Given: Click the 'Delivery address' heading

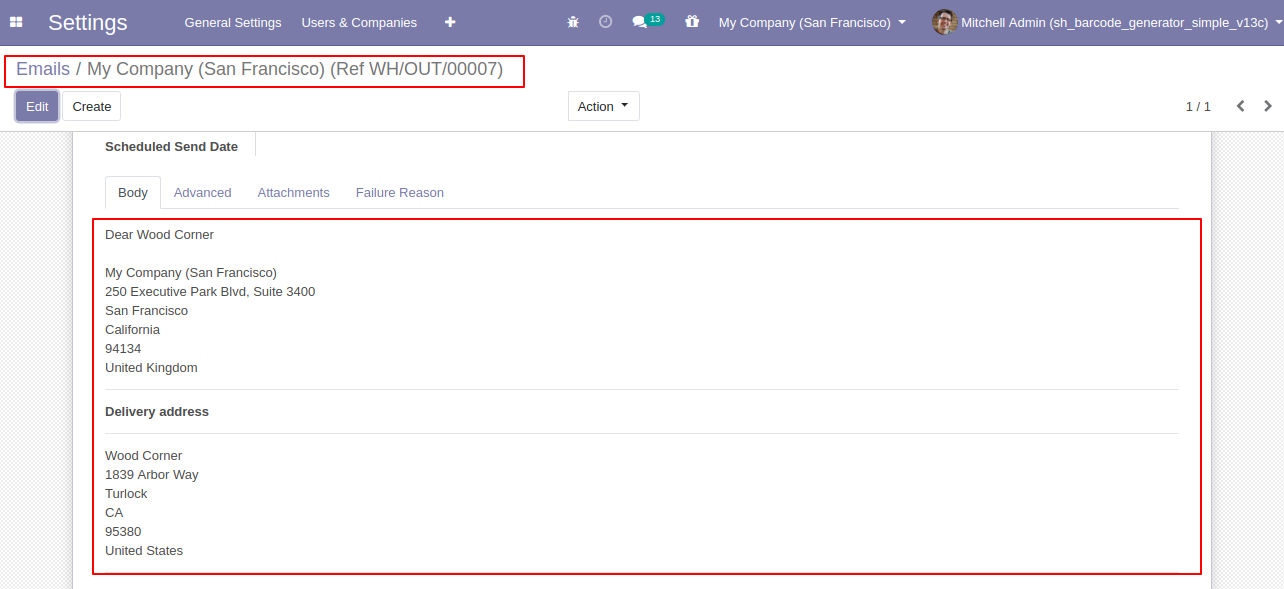Looking at the screenshot, I should click(x=157, y=411).
